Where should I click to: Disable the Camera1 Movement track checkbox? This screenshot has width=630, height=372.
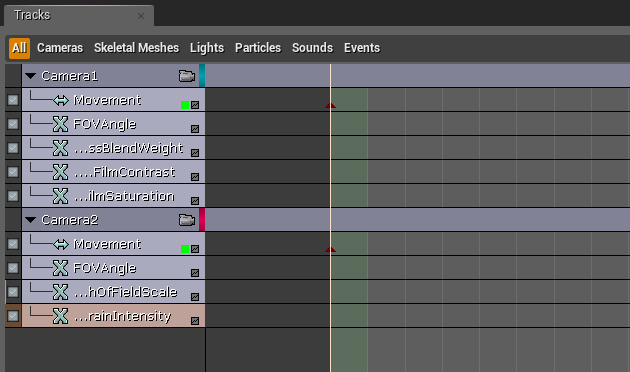click(13, 100)
